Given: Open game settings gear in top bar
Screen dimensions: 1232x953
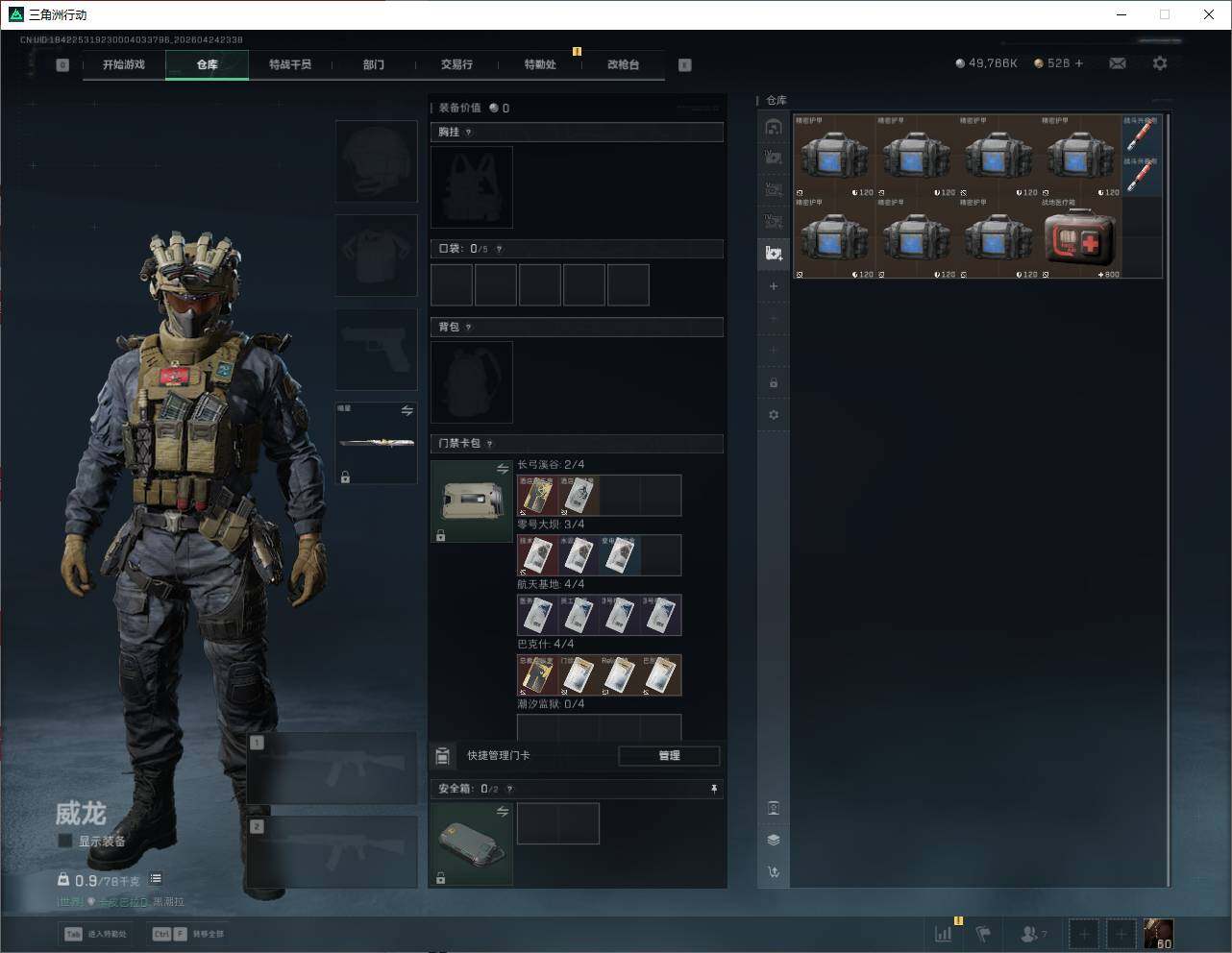Looking at the screenshot, I should point(1160,63).
